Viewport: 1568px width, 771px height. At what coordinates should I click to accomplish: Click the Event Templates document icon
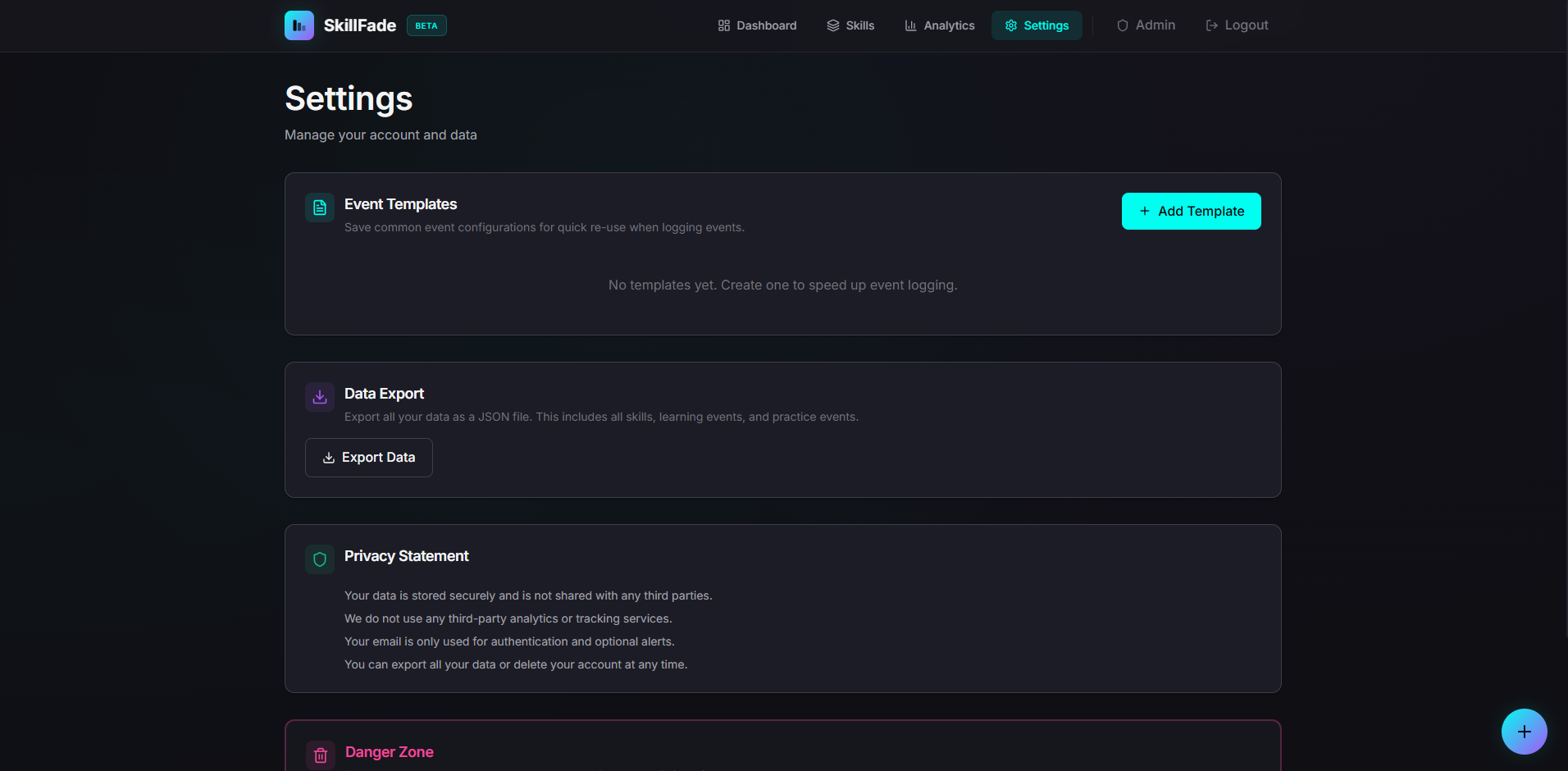pos(319,207)
